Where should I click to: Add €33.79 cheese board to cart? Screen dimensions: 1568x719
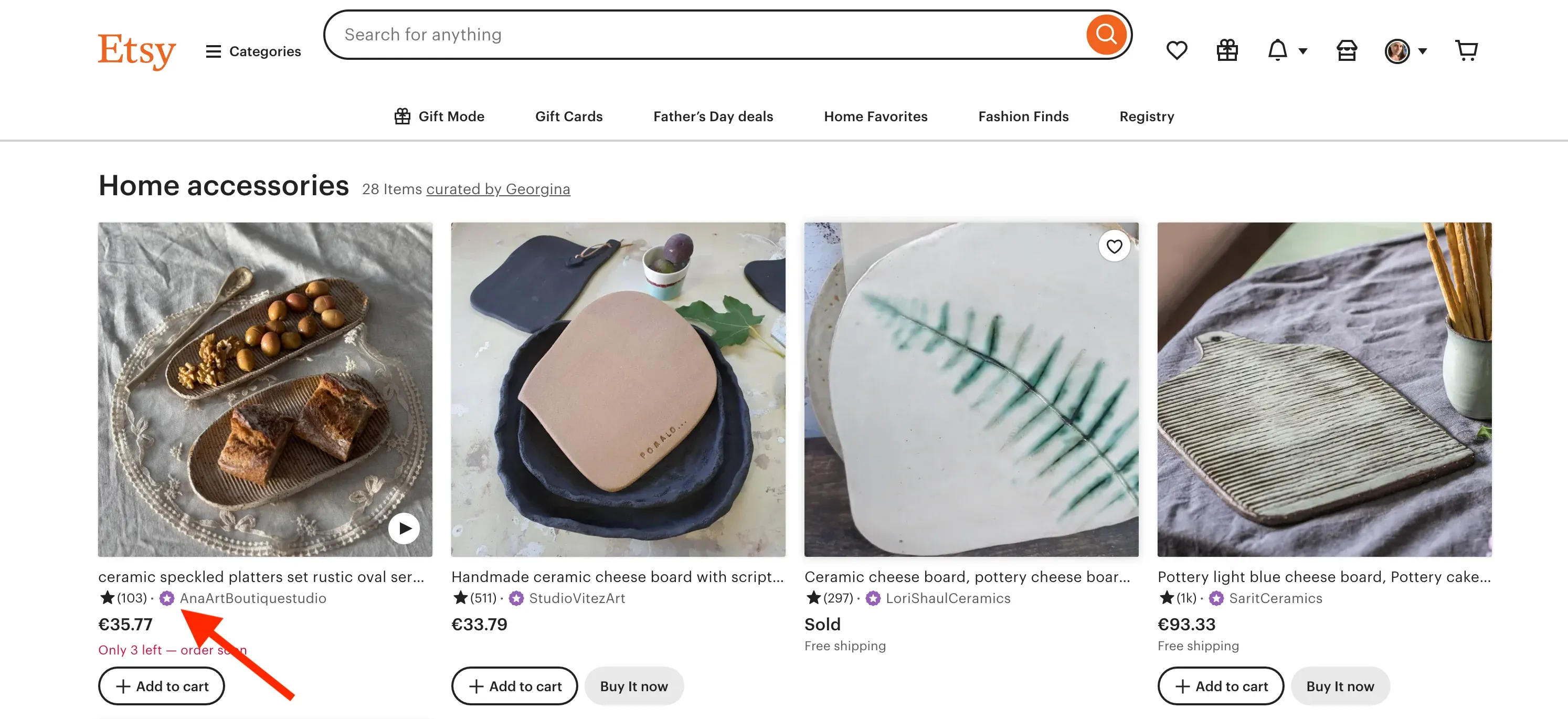514,686
